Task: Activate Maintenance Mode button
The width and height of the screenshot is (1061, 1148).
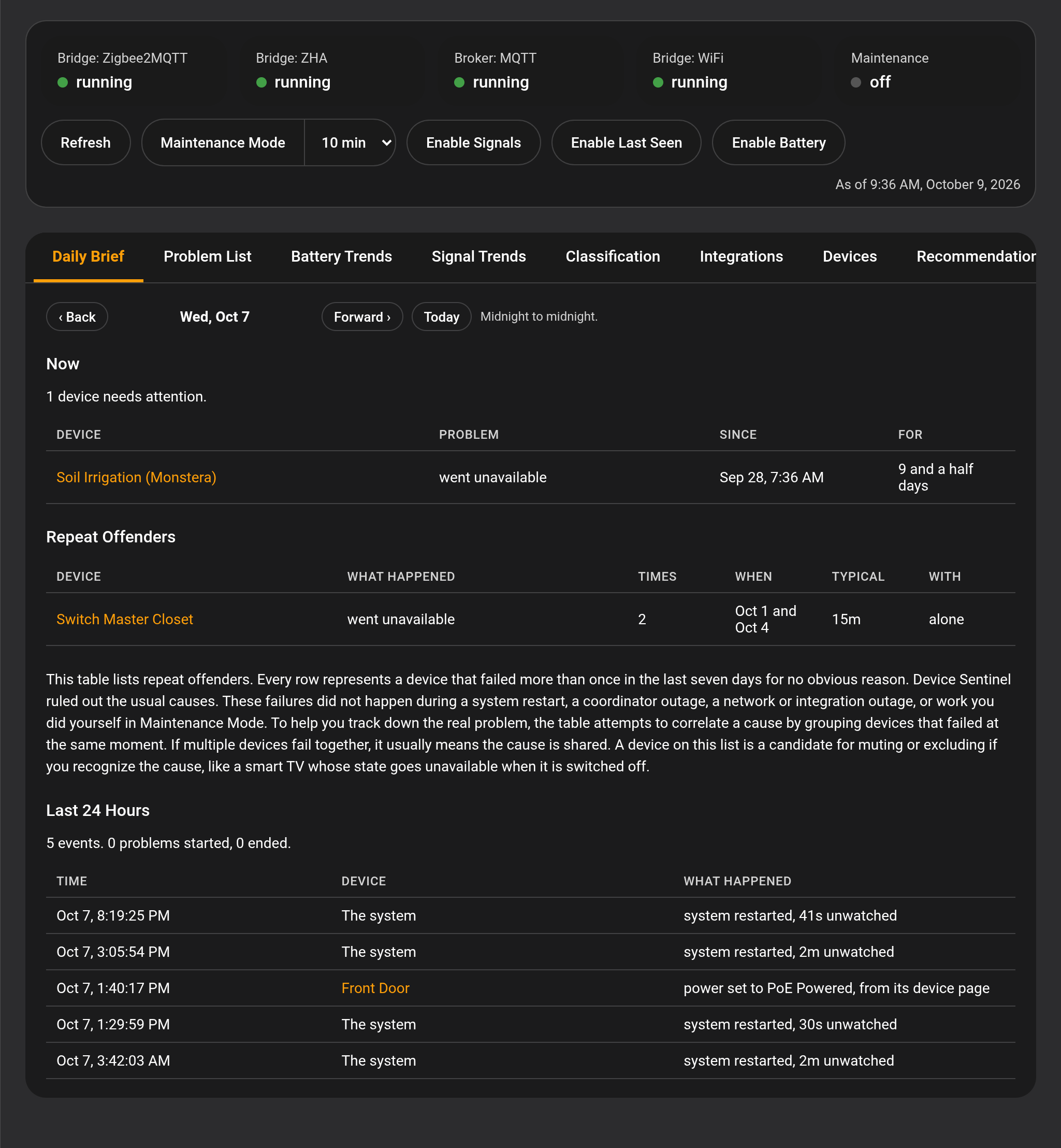Action: [x=223, y=142]
